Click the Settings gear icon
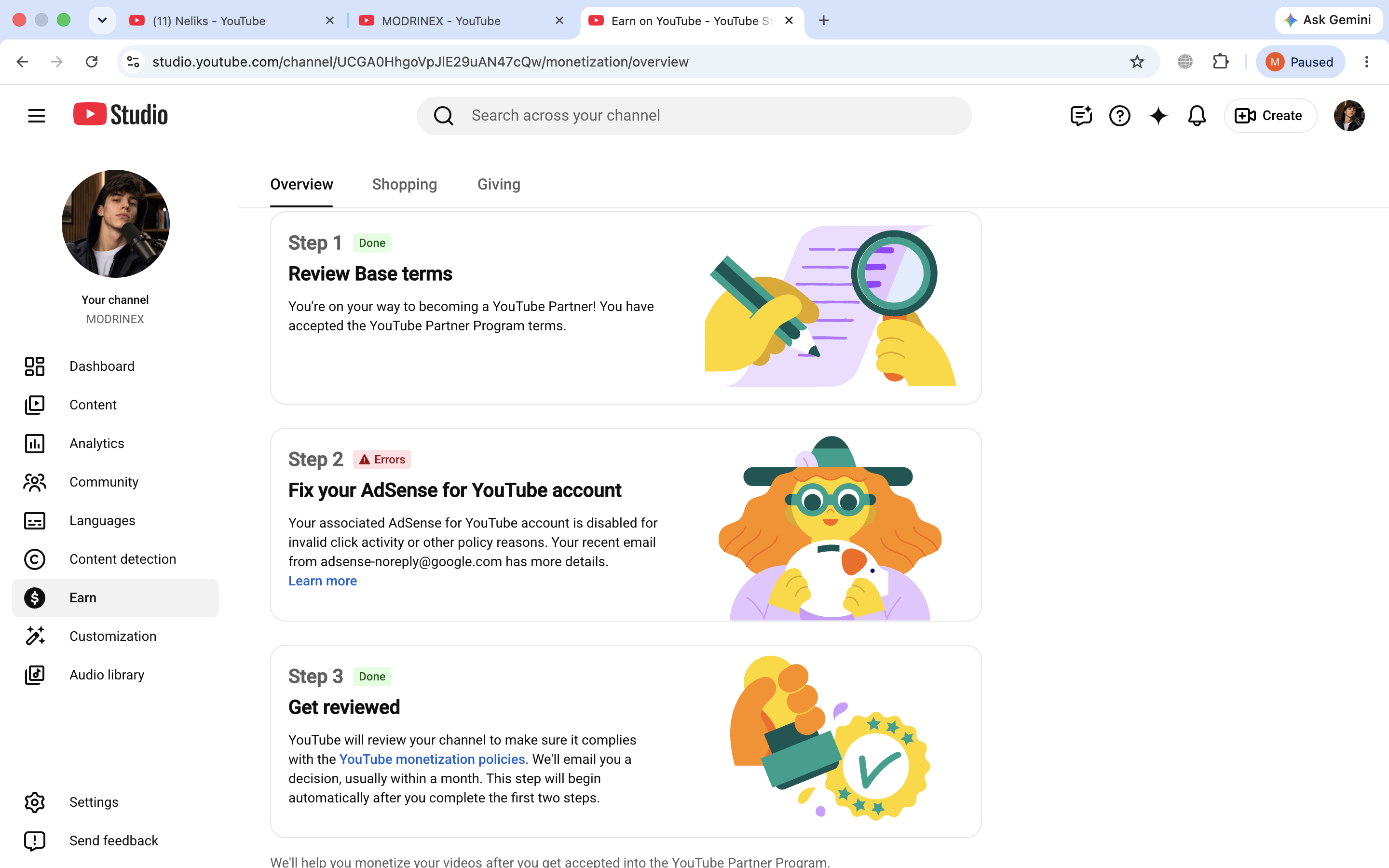The width and height of the screenshot is (1389, 868). click(34, 802)
